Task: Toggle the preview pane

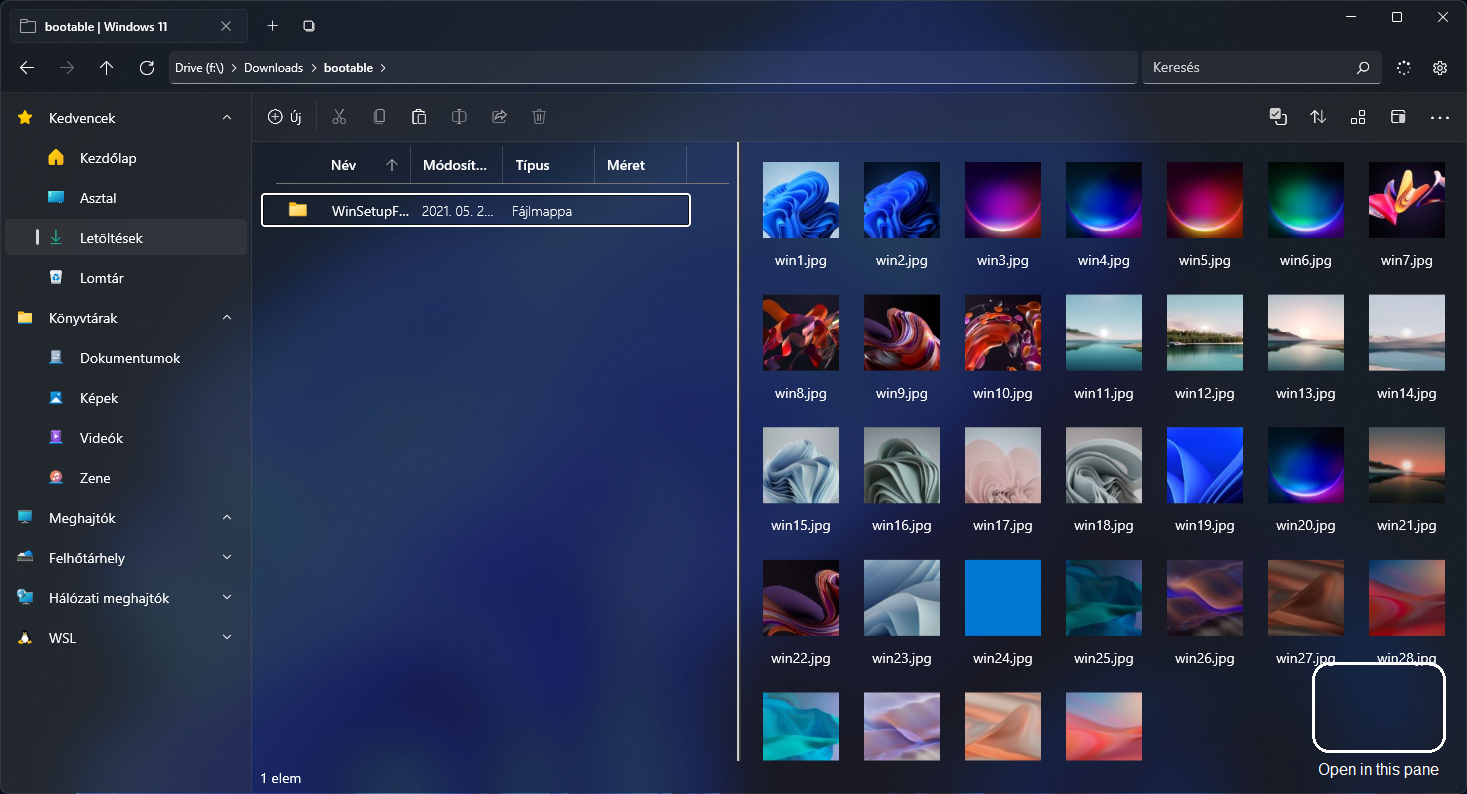Action: 1398,117
